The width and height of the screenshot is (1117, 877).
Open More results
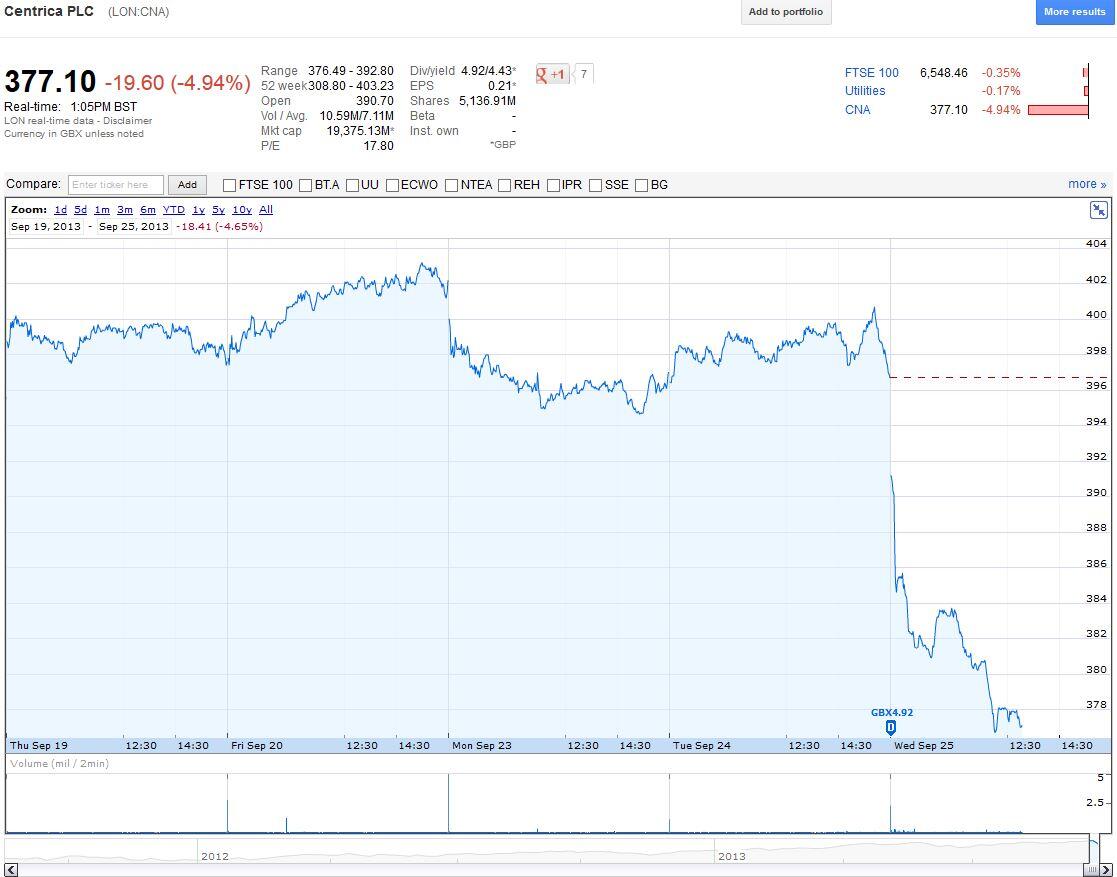(1074, 12)
